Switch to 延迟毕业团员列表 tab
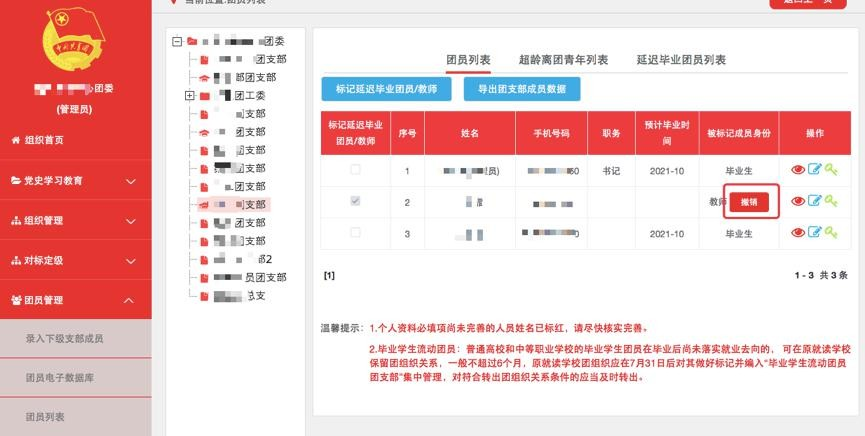This screenshot has height=436, width=865. 681,60
